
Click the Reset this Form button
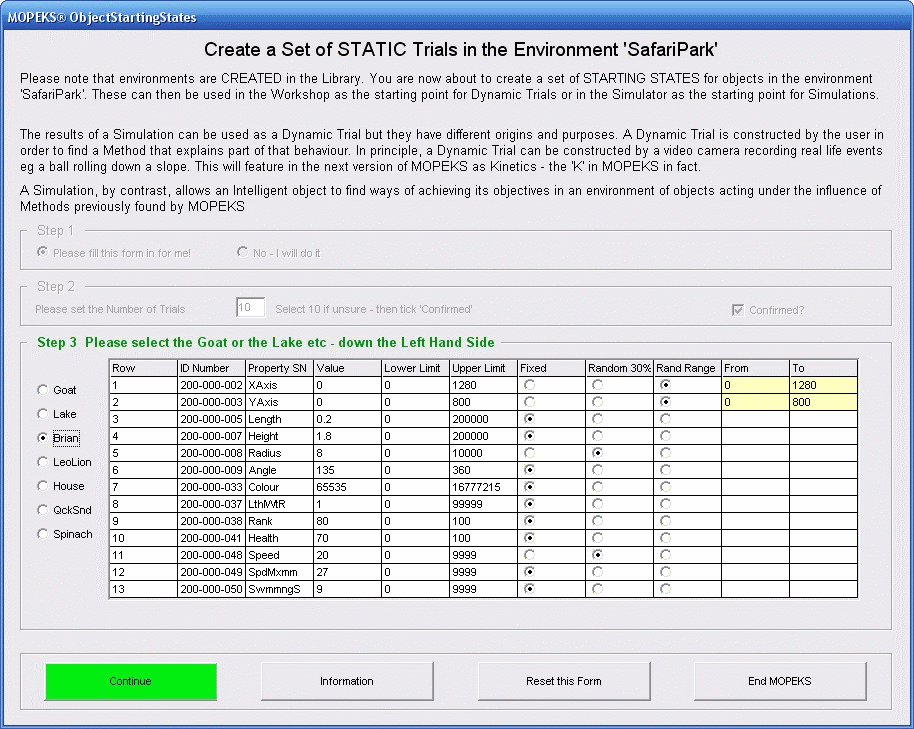[564, 681]
